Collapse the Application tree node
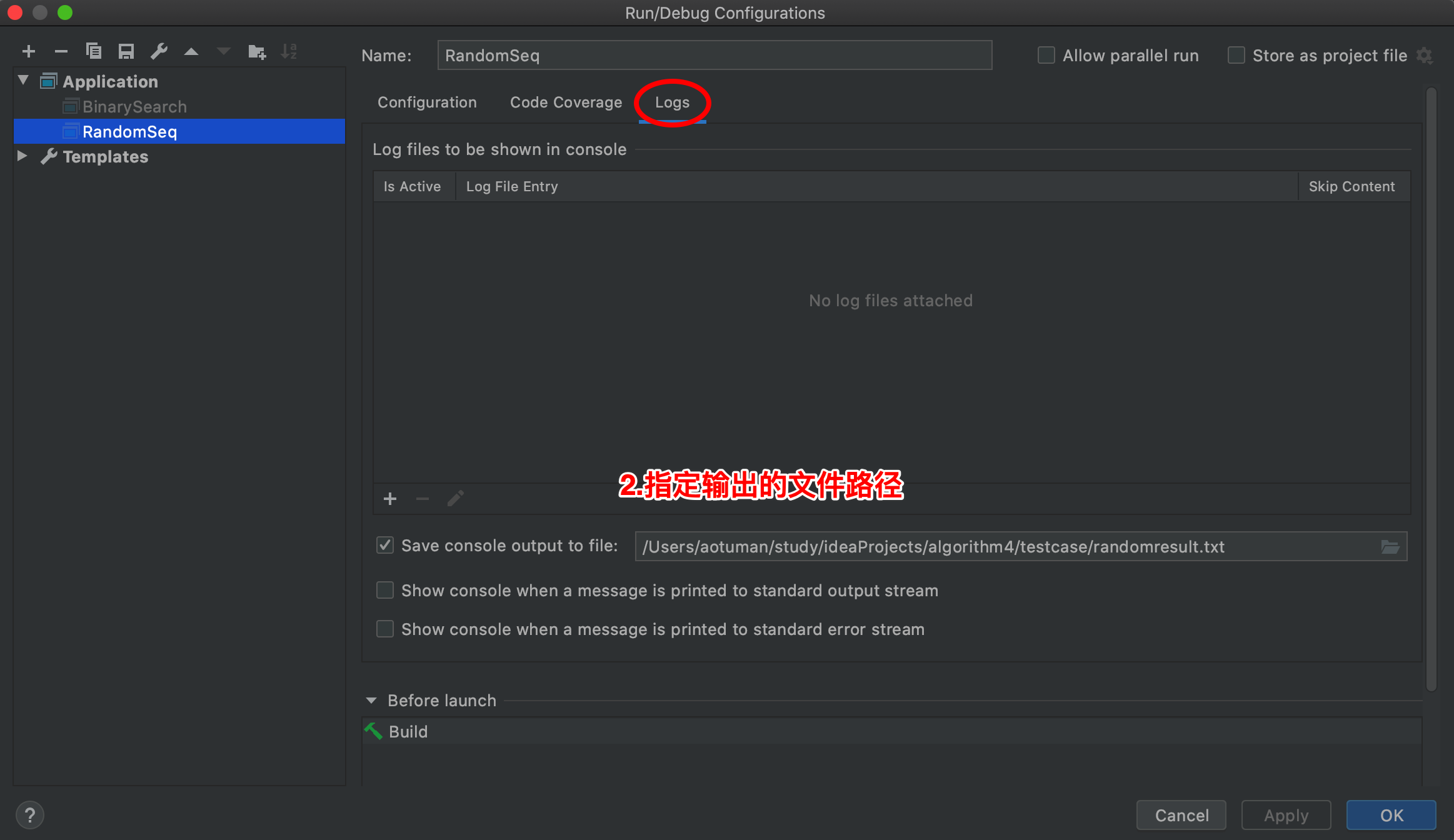Image resolution: width=1454 pixels, height=840 pixels. point(24,81)
